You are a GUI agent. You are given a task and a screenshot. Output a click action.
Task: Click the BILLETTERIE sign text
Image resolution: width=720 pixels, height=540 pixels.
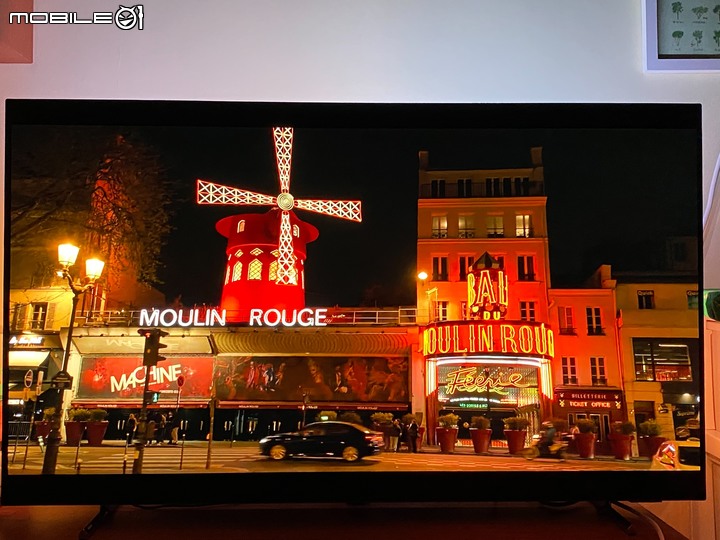click(x=589, y=396)
